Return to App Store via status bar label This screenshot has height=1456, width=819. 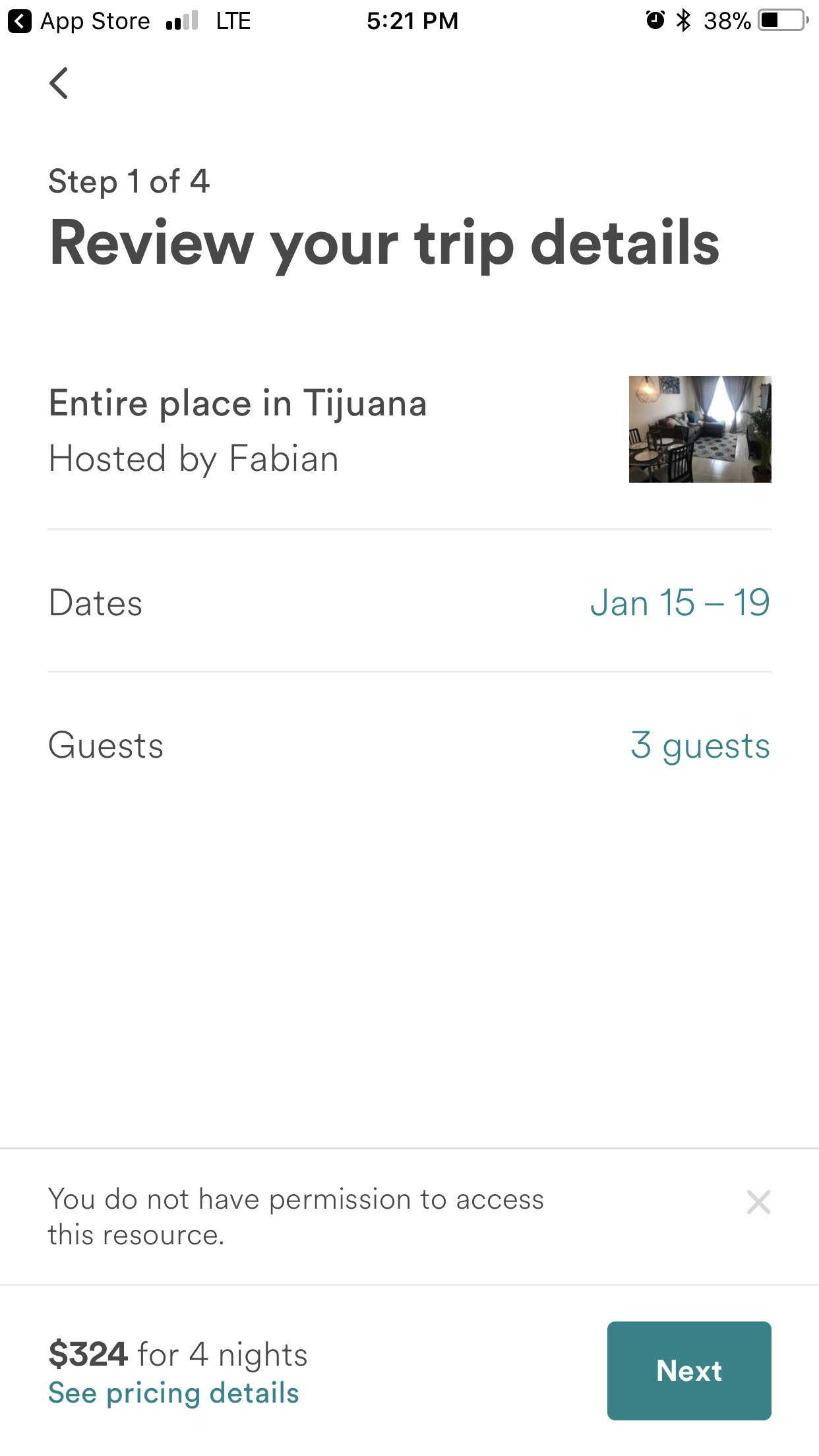tap(95, 21)
